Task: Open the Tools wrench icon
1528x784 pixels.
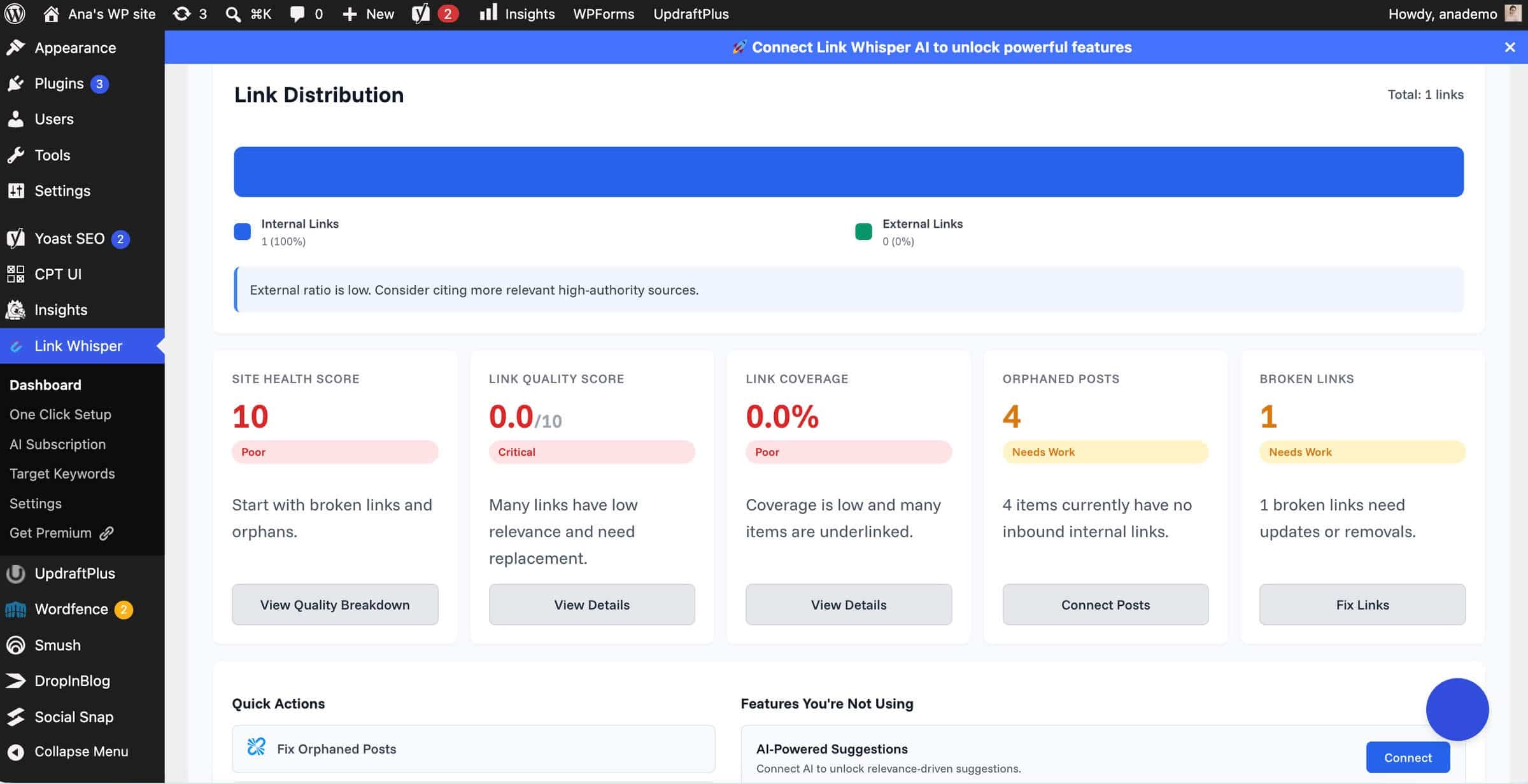Action: tap(16, 155)
